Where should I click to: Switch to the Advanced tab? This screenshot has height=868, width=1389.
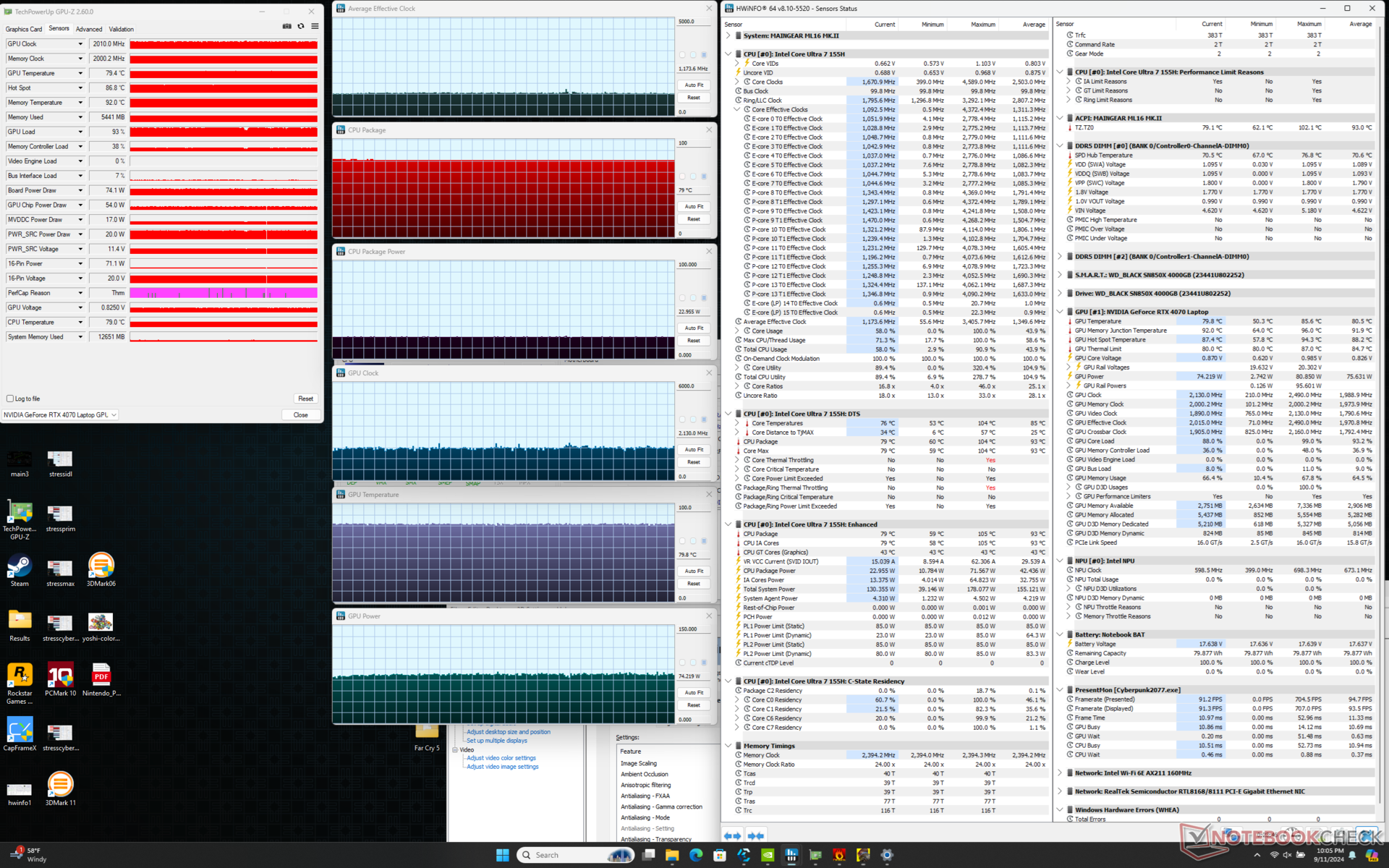click(89, 29)
